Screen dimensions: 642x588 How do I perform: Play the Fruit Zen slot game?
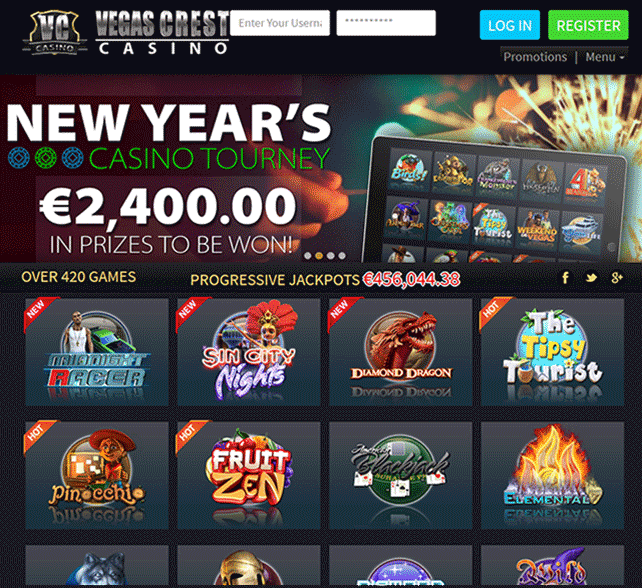coord(249,475)
